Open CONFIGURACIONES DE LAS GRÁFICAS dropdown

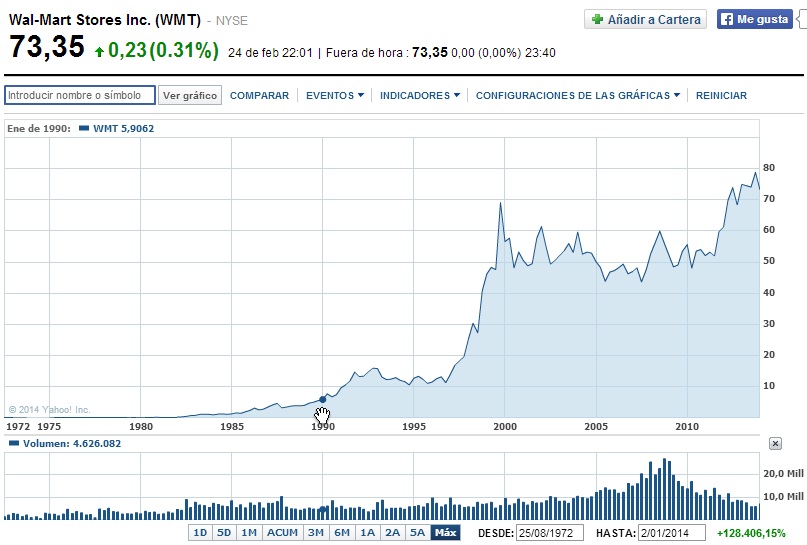click(x=577, y=96)
